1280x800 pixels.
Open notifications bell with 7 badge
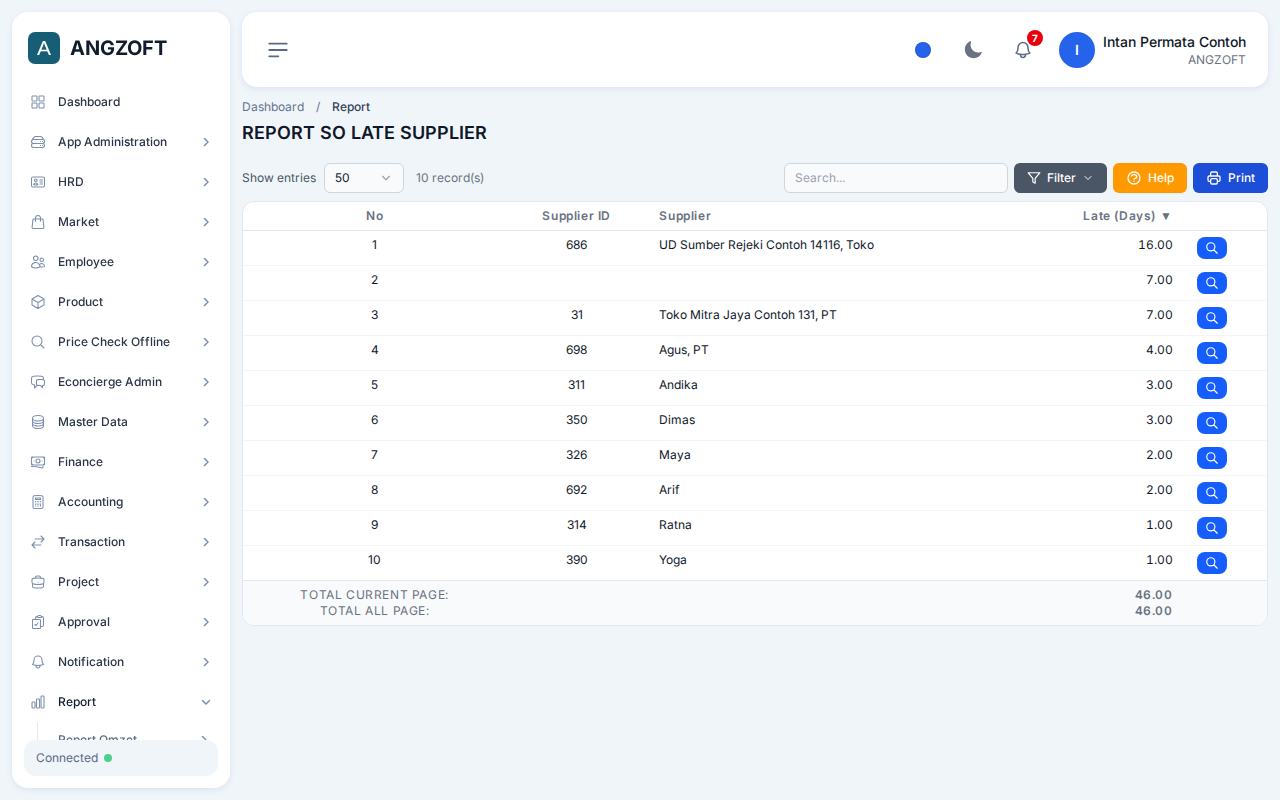point(1023,49)
